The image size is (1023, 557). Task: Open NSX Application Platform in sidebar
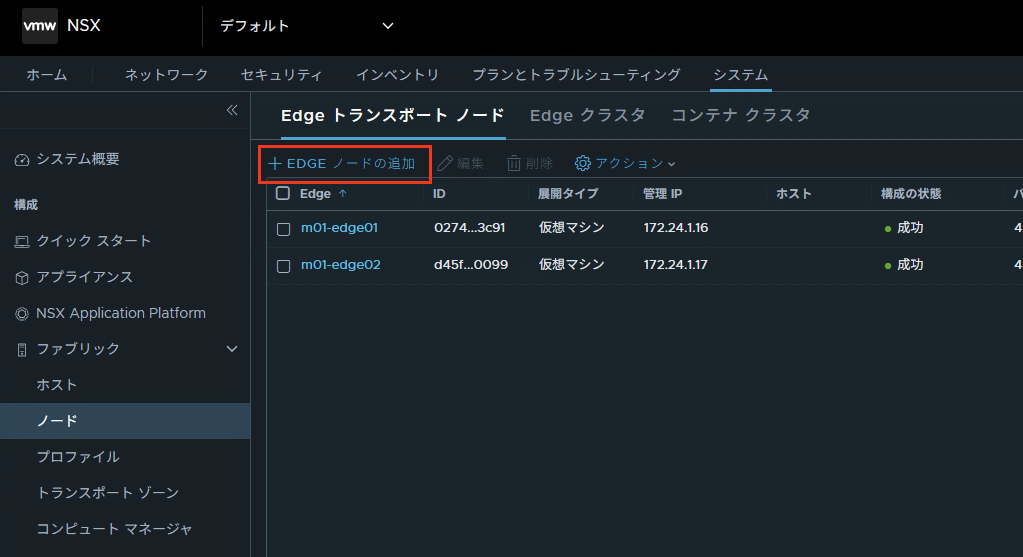click(121, 313)
